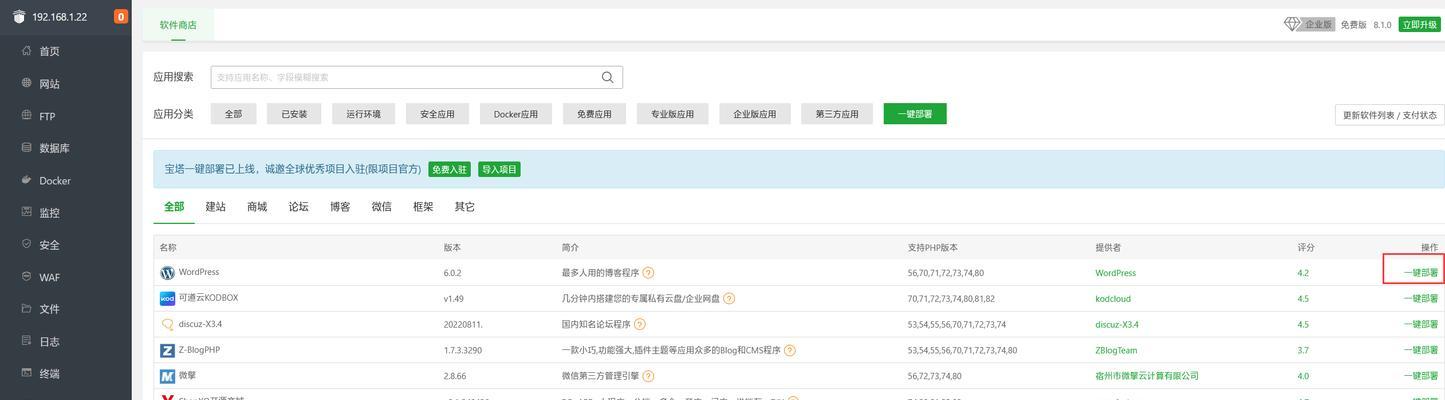Open WordPress provider link in 提供者 column

[1115, 272]
